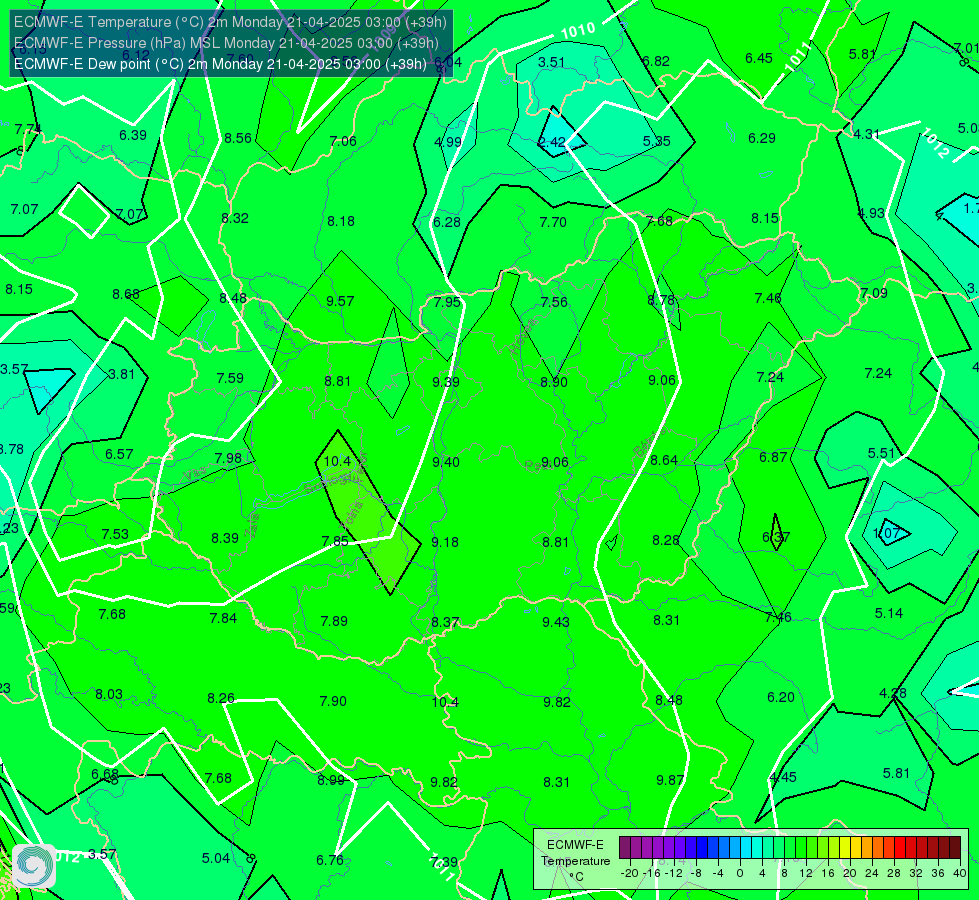Click the 6.82 temperature value
The width and height of the screenshot is (979, 900).
coord(656,61)
